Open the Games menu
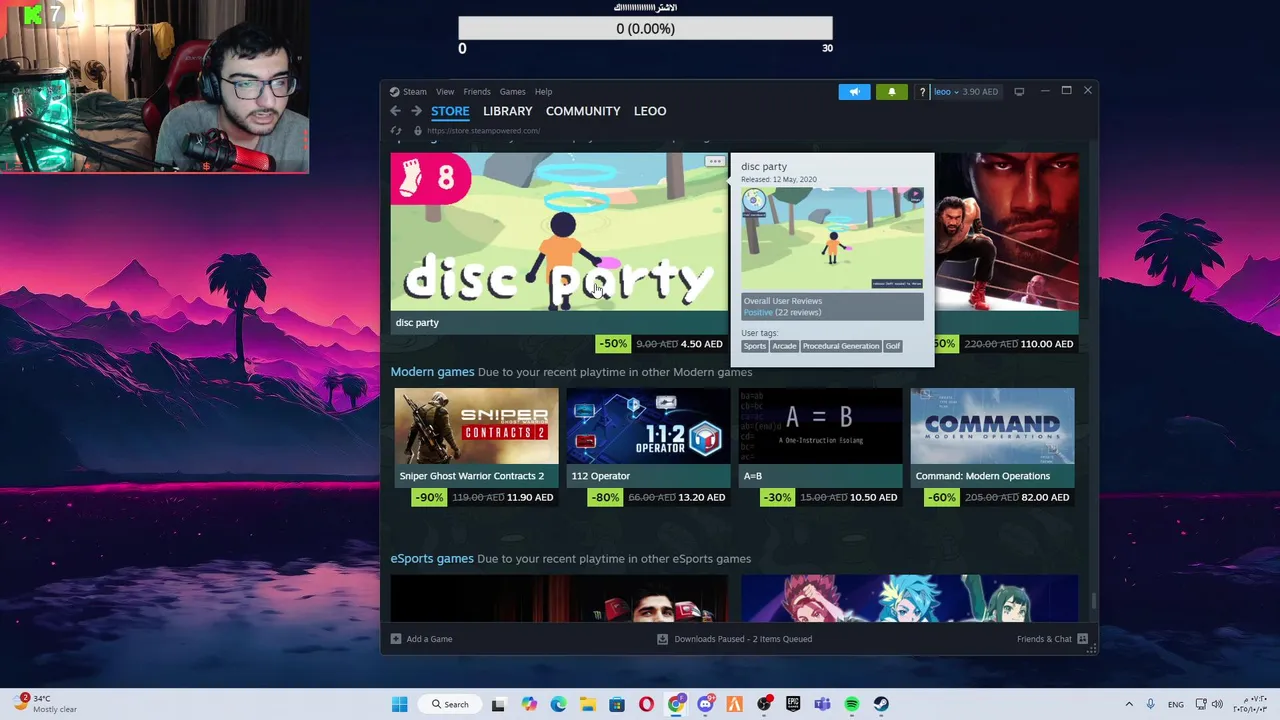 tap(512, 91)
